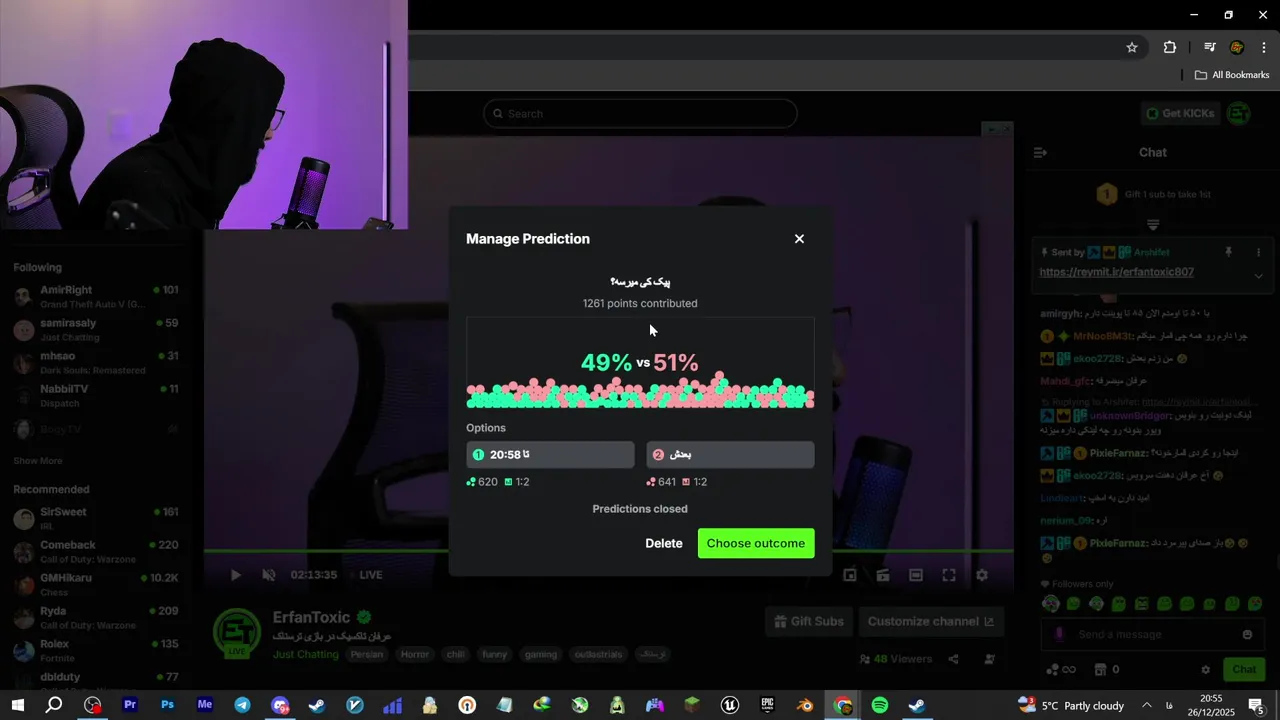Open chat settings gear
1280x720 pixels.
click(x=1206, y=669)
